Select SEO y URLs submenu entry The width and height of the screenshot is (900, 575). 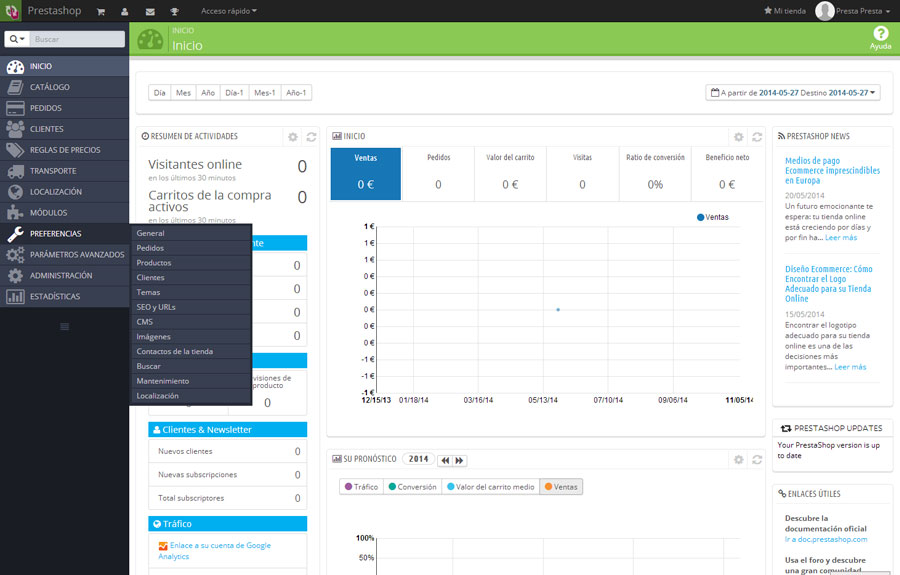coord(191,307)
